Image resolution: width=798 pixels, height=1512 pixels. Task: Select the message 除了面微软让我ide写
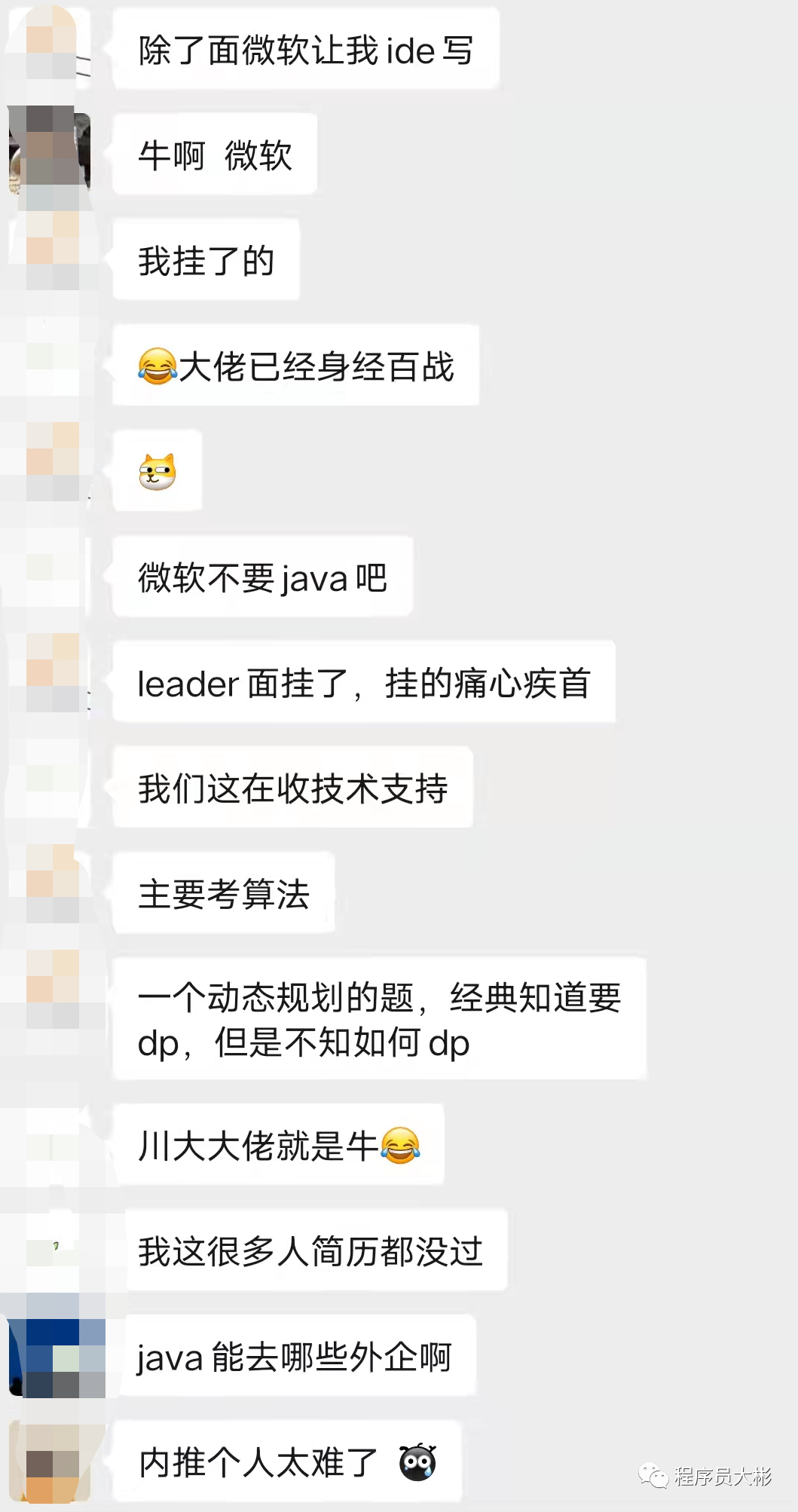pos(306,50)
